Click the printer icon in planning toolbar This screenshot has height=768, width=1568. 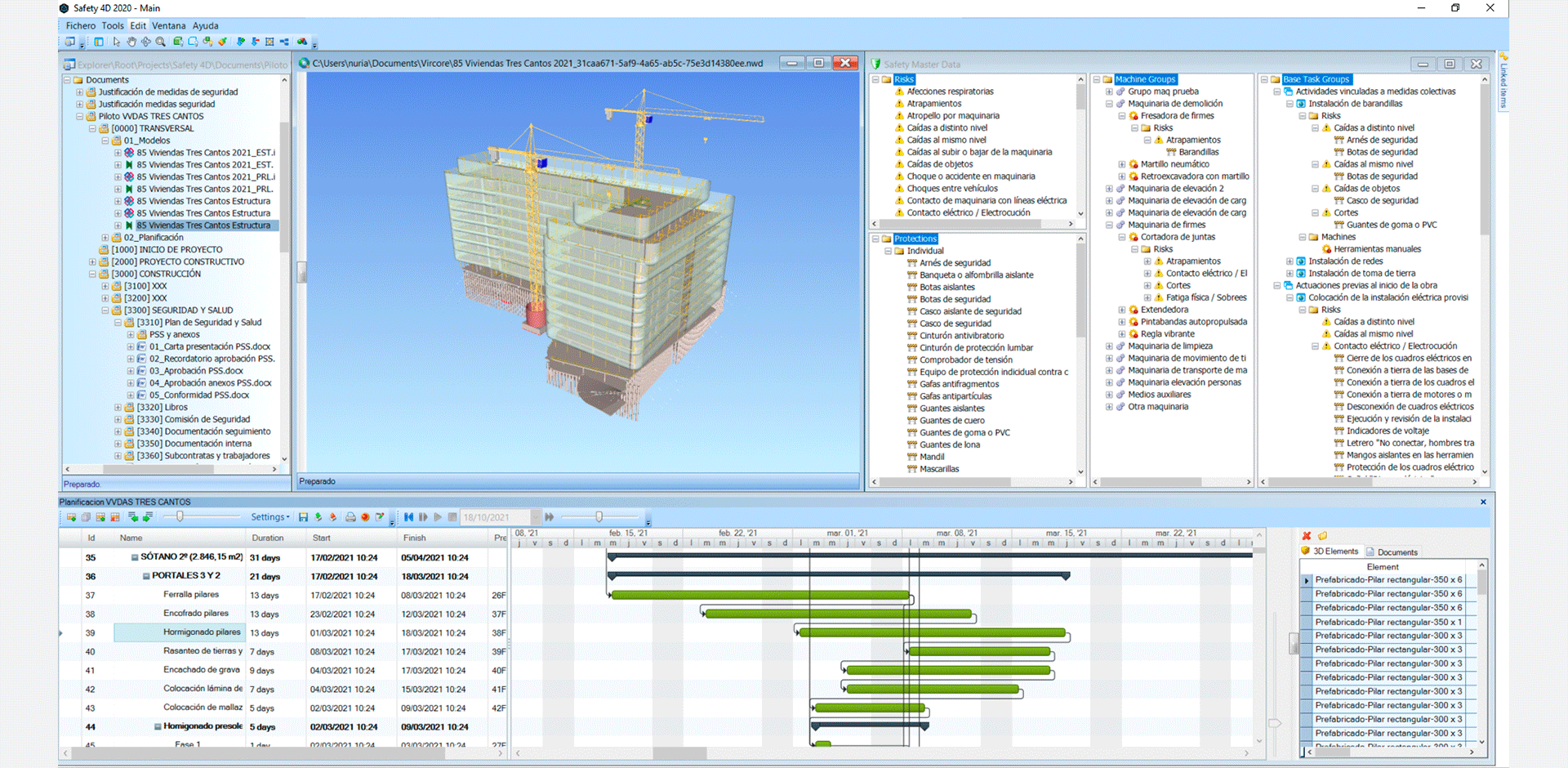click(350, 517)
